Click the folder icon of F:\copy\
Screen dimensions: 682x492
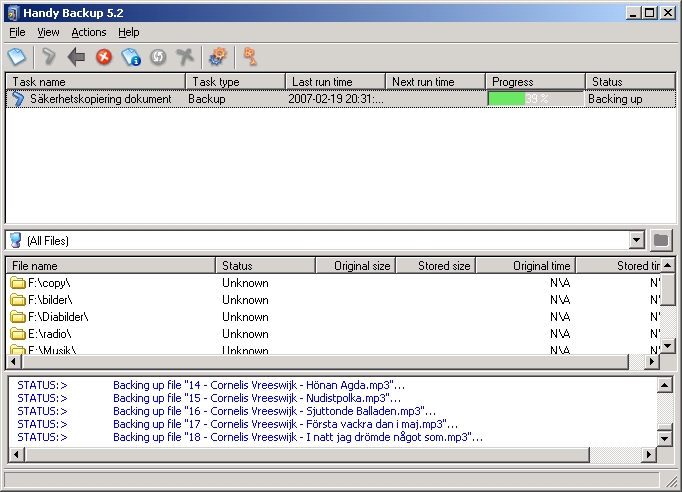[18, 283]
